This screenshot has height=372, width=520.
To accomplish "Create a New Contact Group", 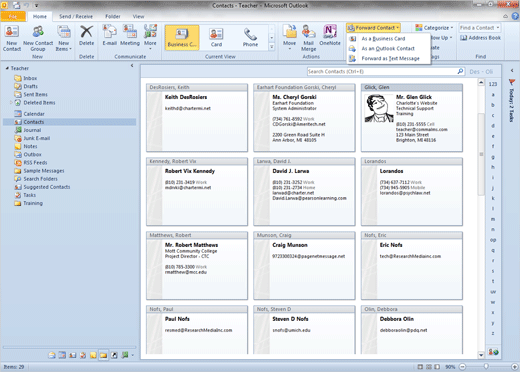I will (x=38, y=38).
